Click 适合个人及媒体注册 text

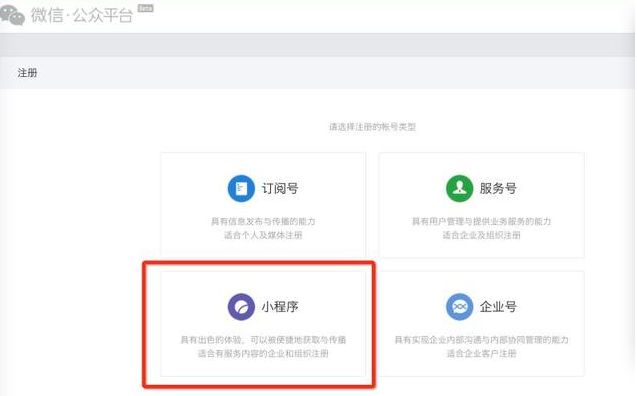click(263, 235)
